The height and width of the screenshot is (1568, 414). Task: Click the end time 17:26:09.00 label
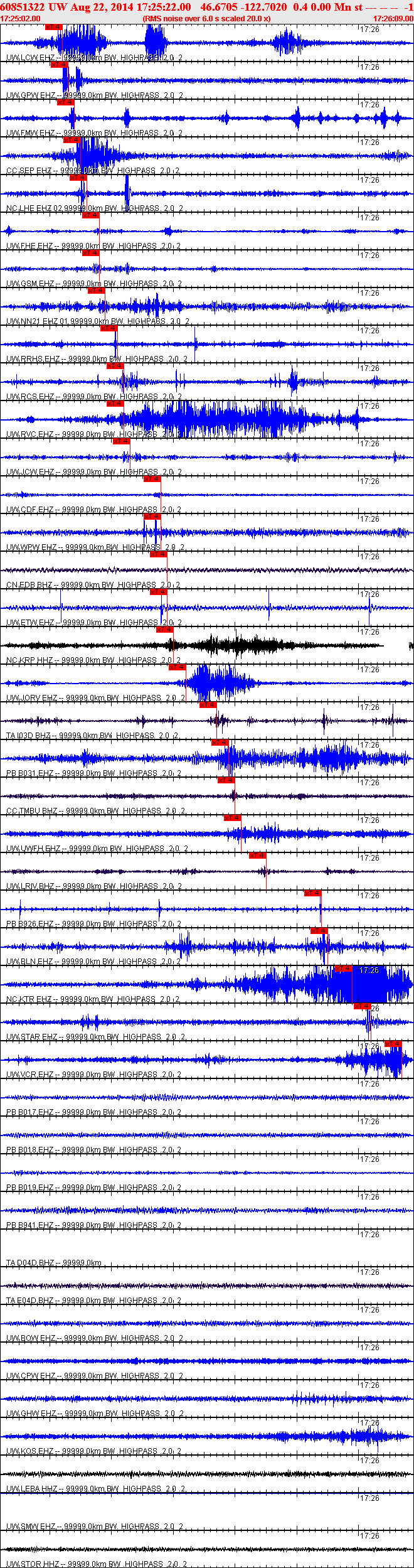pyautogui.click(x=393, y=19)
